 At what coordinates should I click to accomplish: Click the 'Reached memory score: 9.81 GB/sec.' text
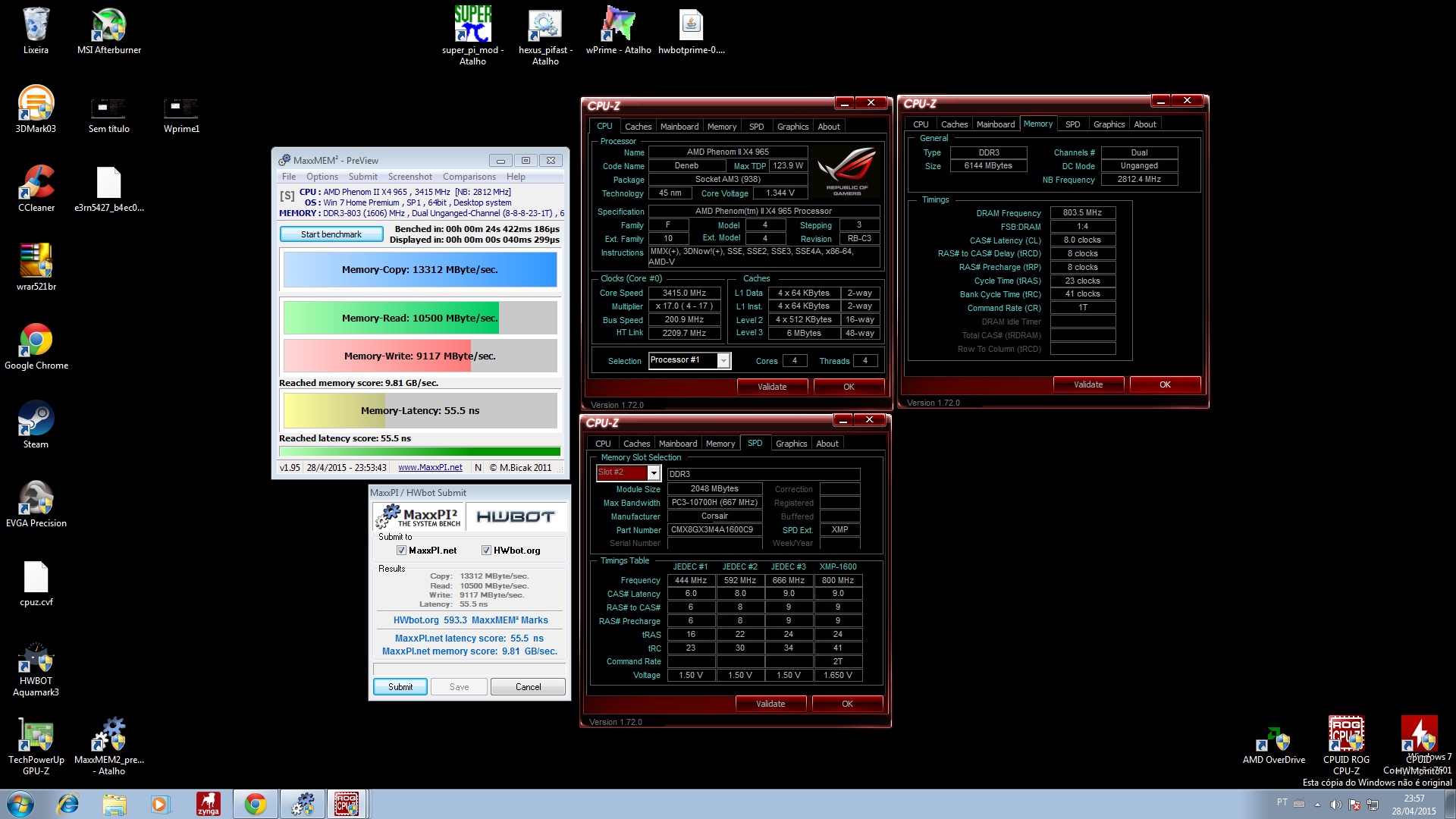click(359, 383)
